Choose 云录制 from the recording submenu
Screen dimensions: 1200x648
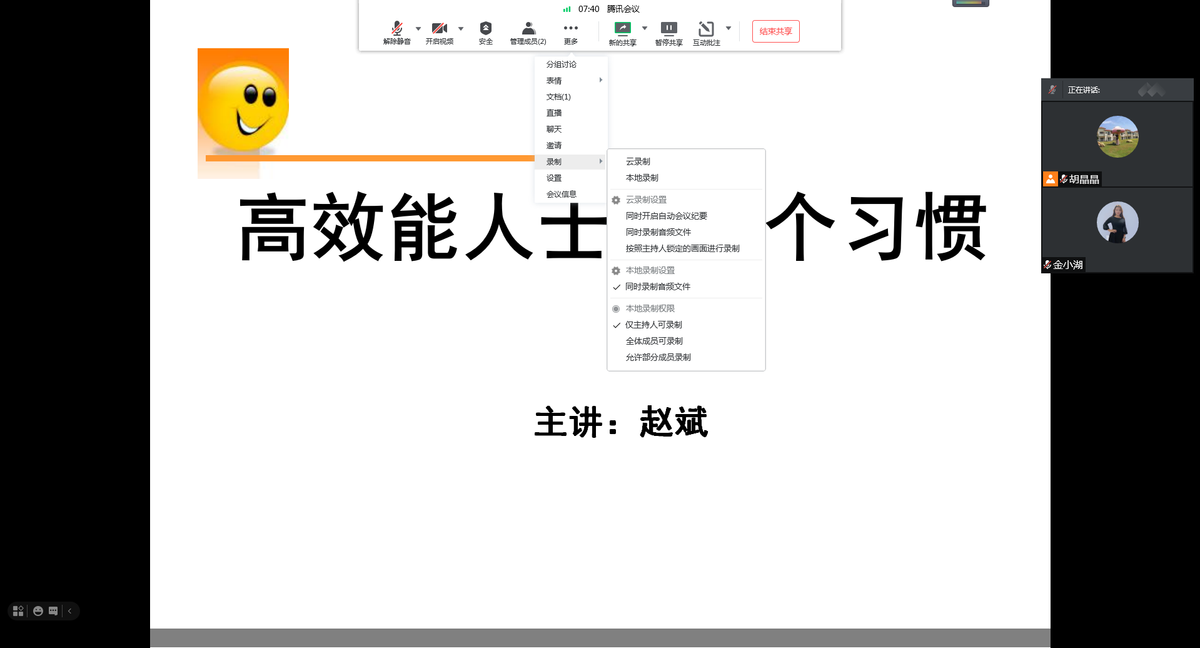point(638,161)
